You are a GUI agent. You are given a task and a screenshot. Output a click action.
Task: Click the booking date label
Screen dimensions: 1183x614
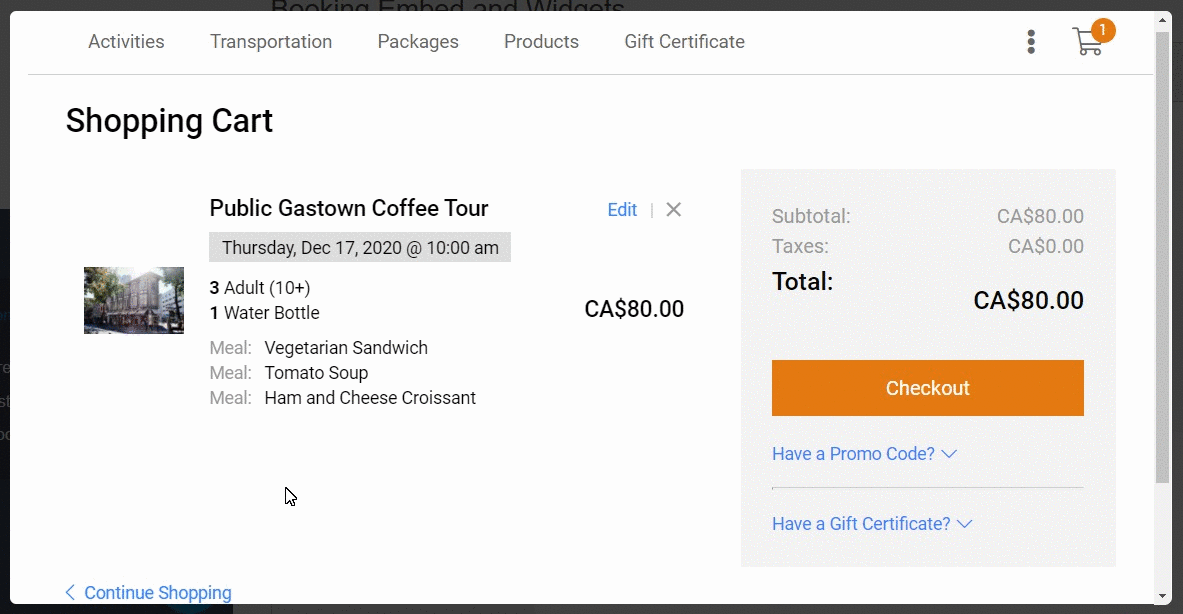click(x=360, y=247)
